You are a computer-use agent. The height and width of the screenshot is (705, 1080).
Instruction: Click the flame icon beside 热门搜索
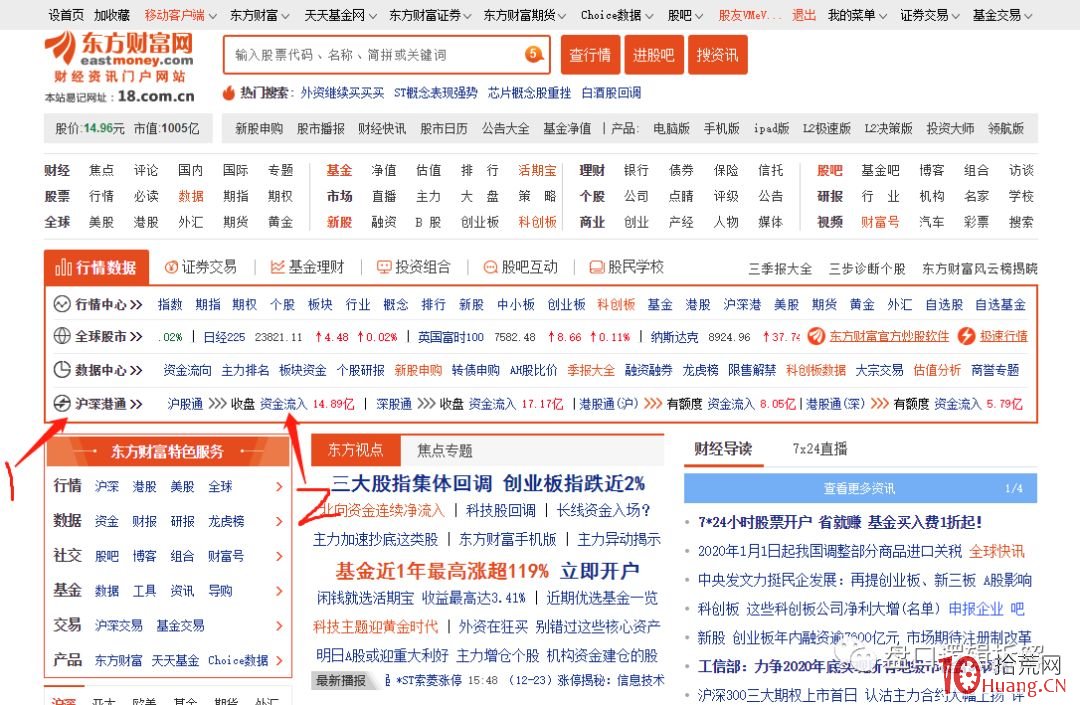pyautogui.click(x=229, y=92)
